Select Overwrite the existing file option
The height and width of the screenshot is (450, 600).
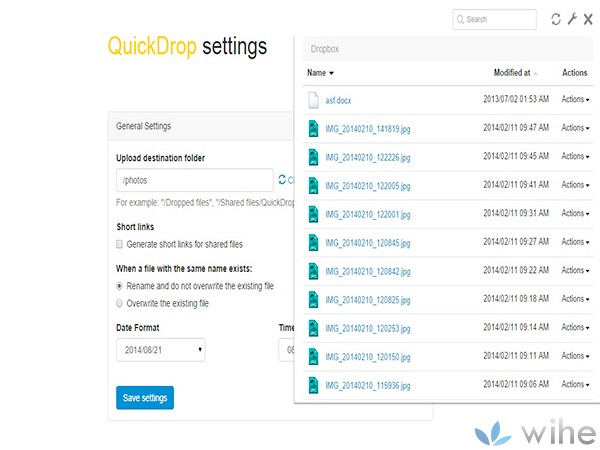click(x=119, y=303)
